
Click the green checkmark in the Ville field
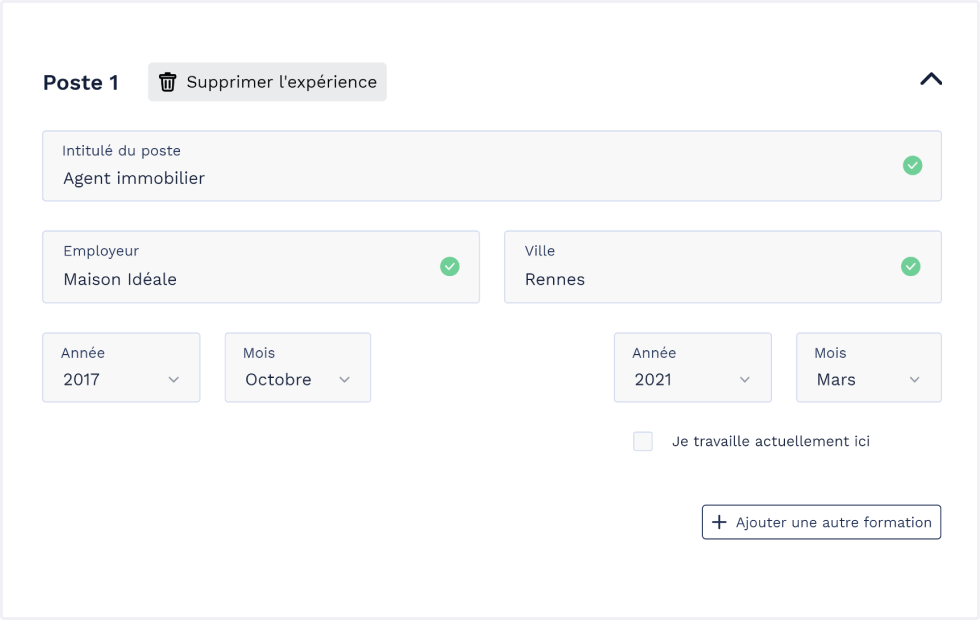[x=910, y=267]
